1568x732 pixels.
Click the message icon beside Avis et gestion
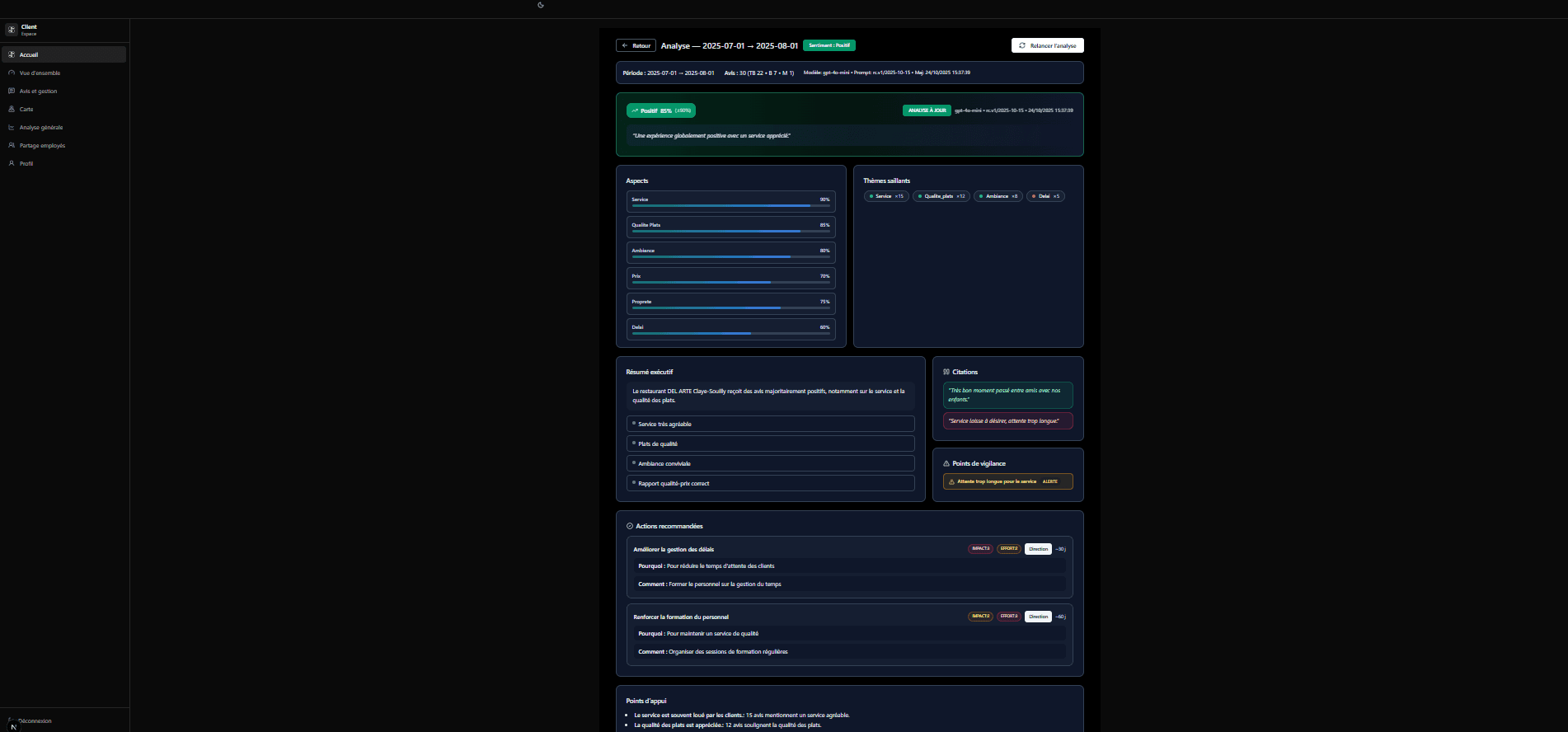[12, 91]
